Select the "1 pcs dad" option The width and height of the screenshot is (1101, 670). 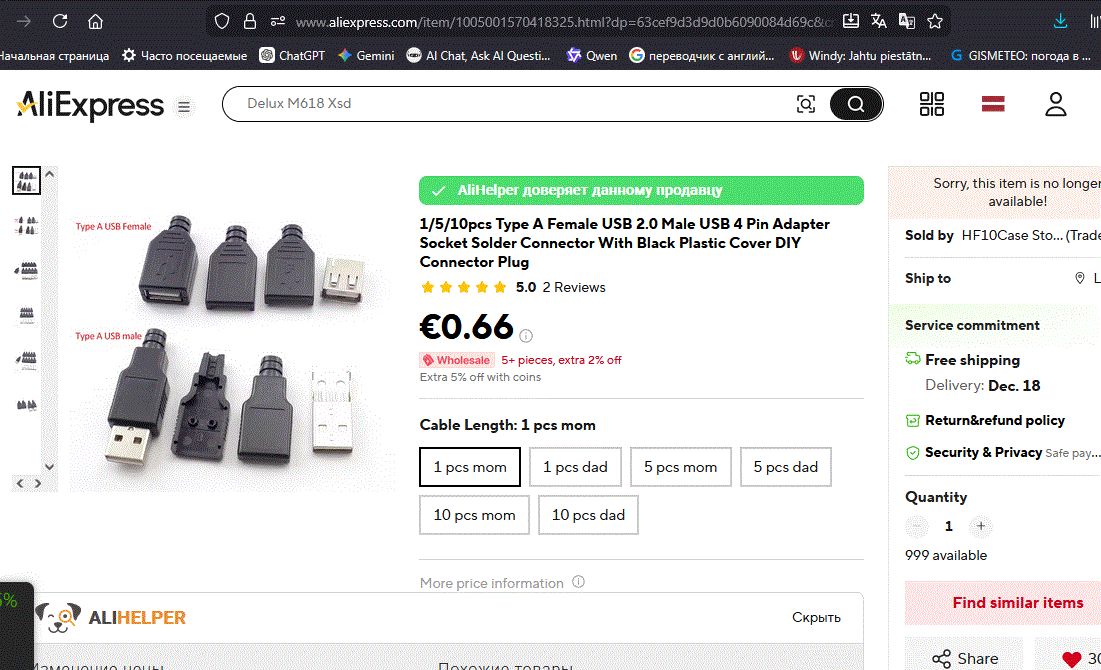click(575, 467)
